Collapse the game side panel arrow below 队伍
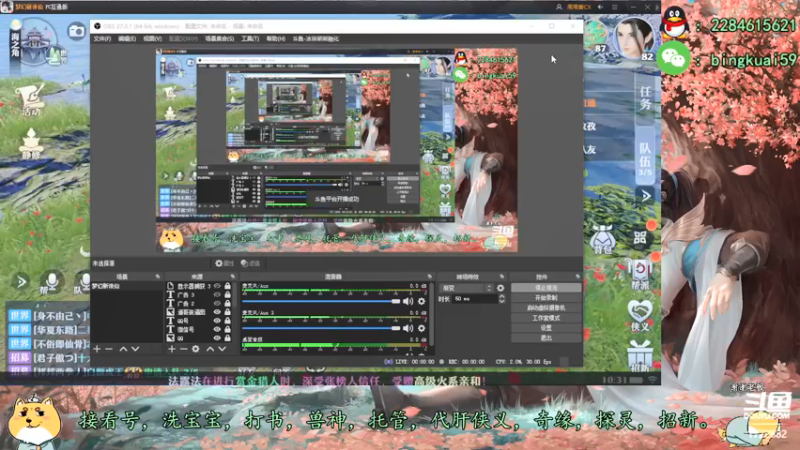The width and height of the screenshot is (800, 450). 646,195
